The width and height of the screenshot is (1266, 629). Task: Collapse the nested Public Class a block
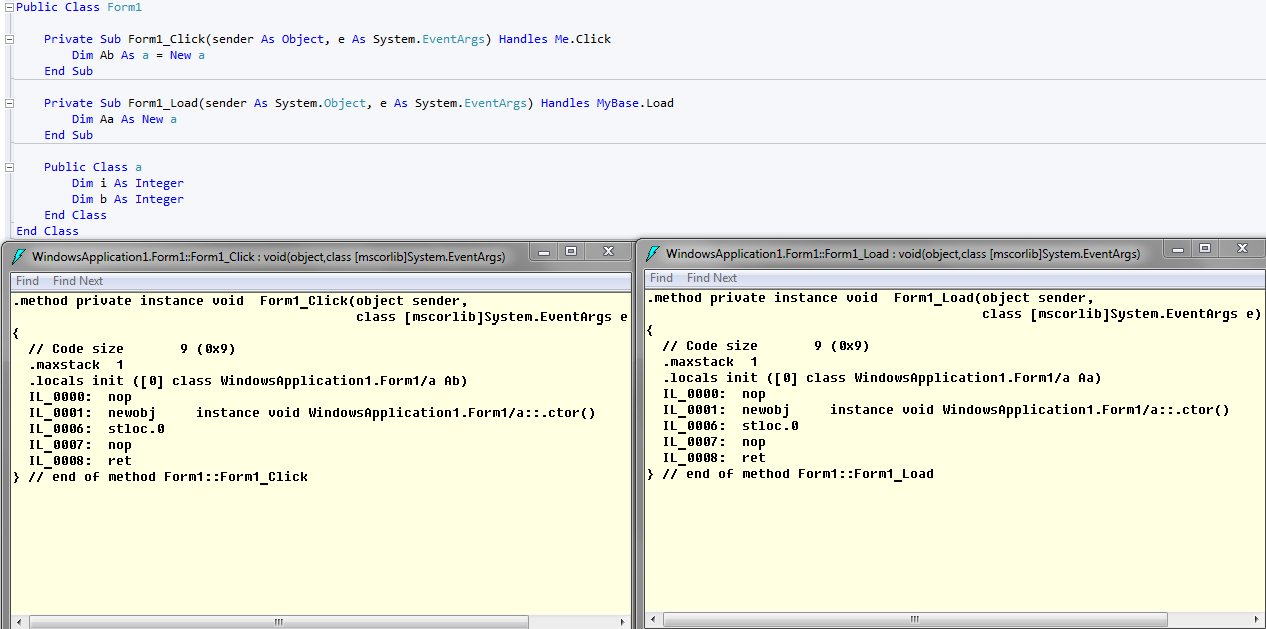click(8, 167)
